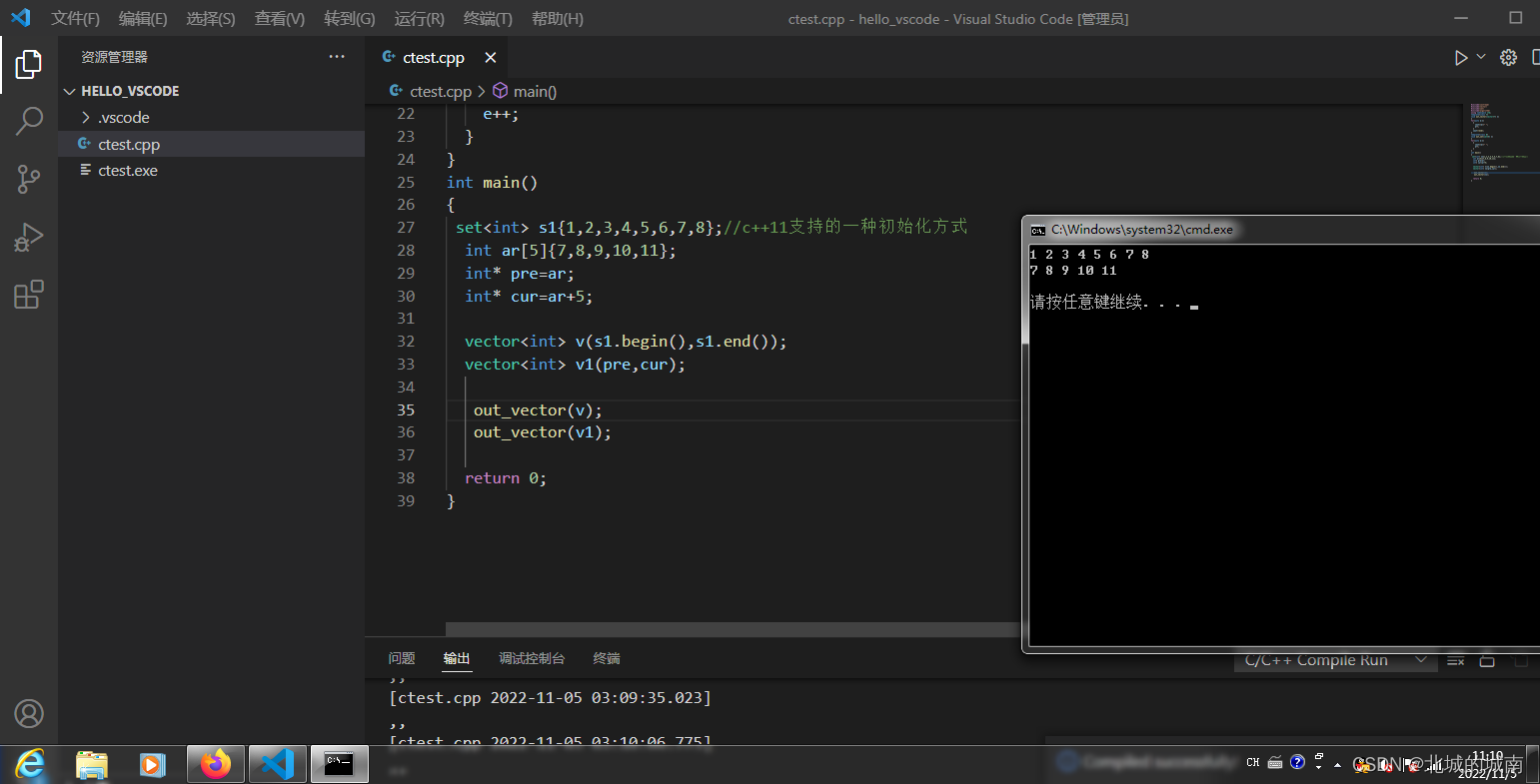Toggle output panel scroll lock icon

tap(1487, 660)
